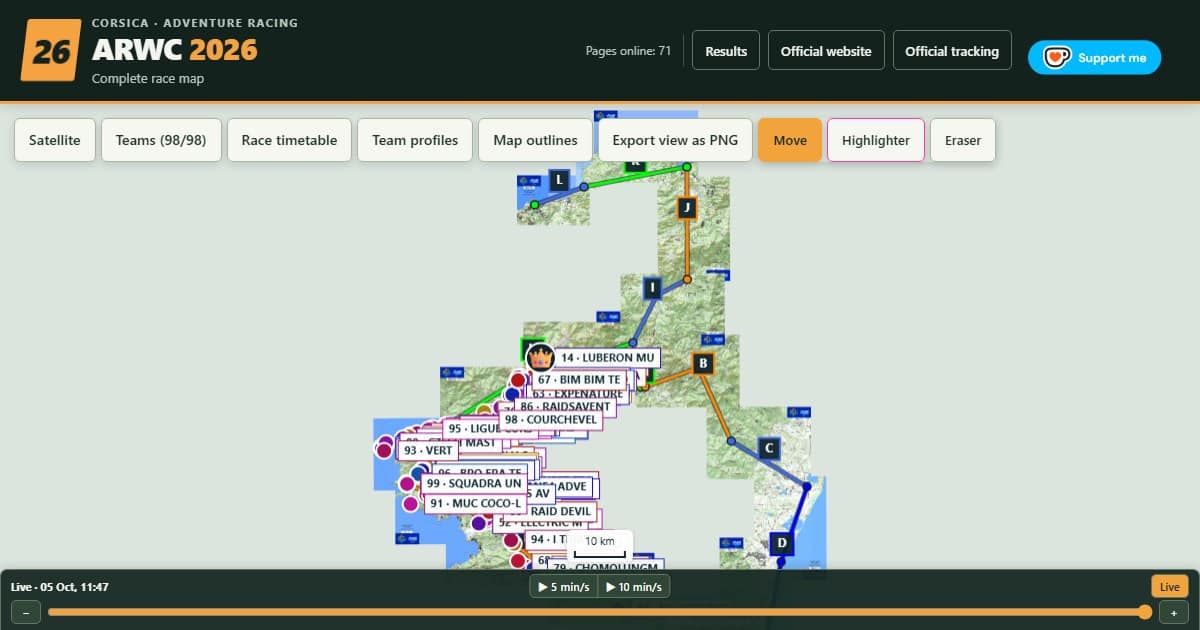Click the magenta dot beside 93 VERT

(x=384, y=450)
